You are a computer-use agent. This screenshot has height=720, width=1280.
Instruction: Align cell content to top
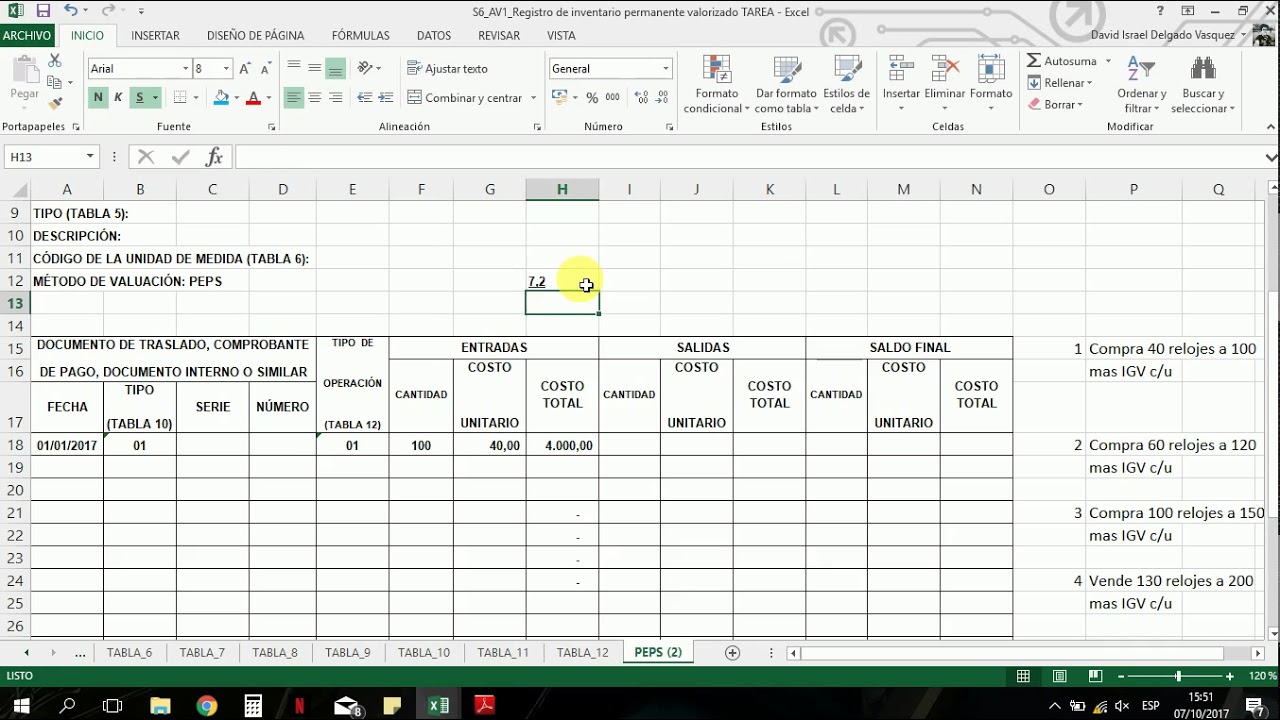pos(293,68)
